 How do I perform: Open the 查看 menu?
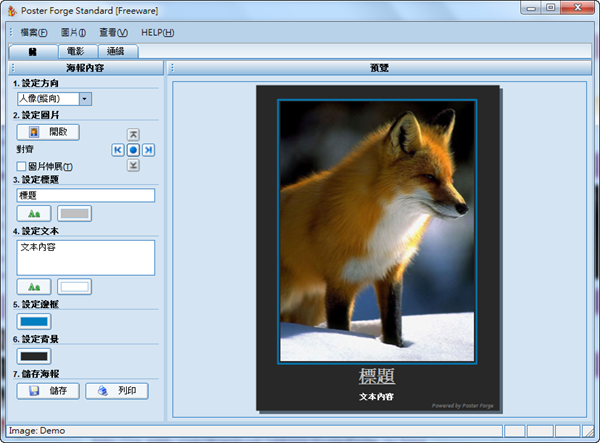tap(114, 33)
